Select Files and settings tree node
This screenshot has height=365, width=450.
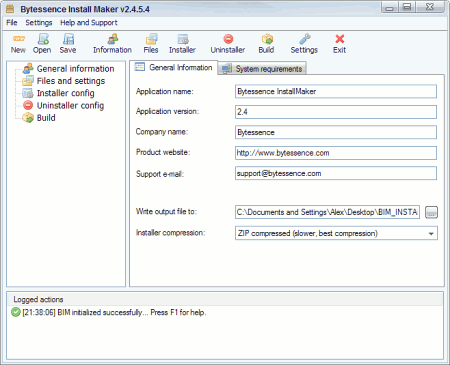tap(64, 81)
